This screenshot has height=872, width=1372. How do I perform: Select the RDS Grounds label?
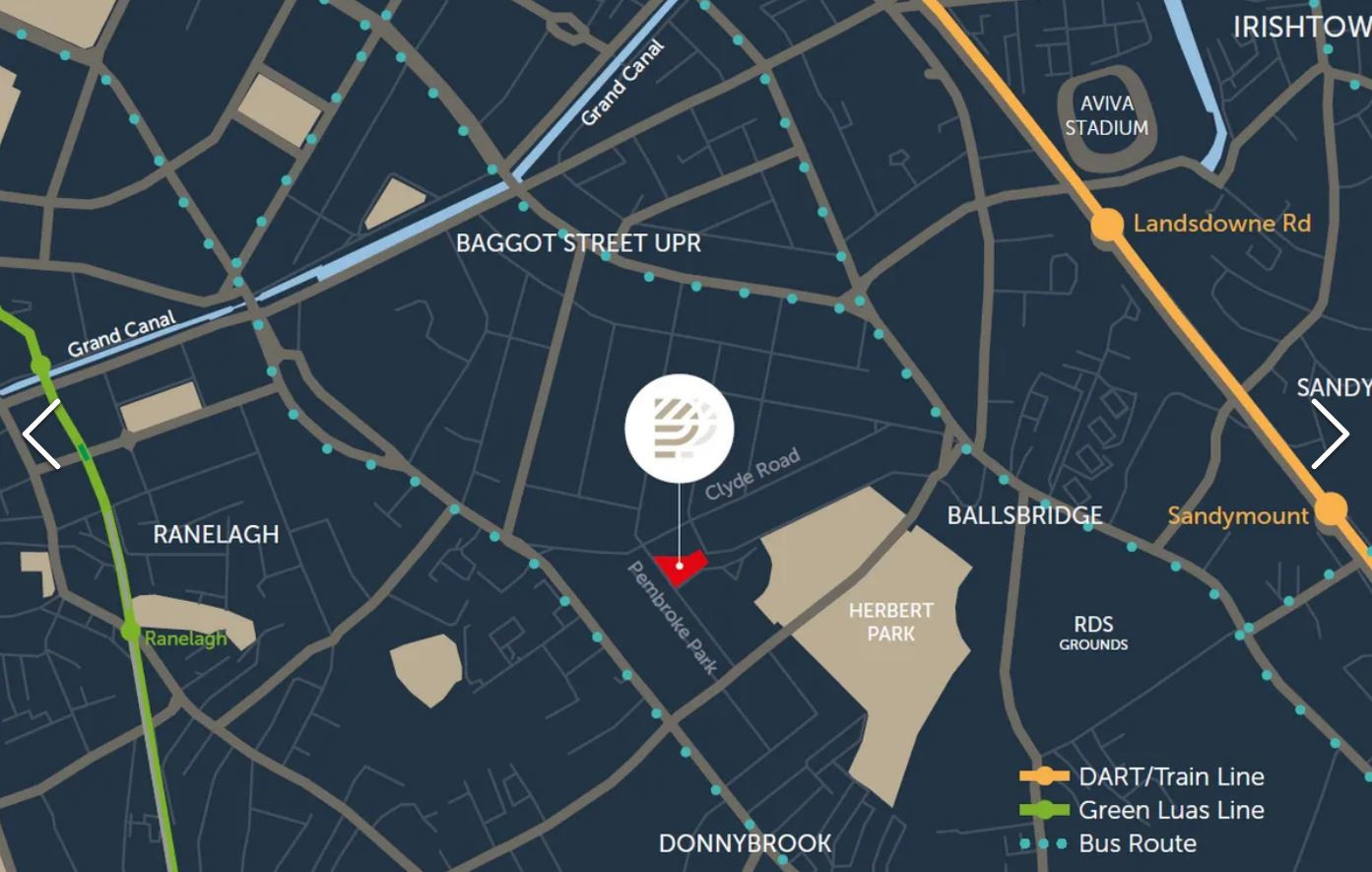1093,632
